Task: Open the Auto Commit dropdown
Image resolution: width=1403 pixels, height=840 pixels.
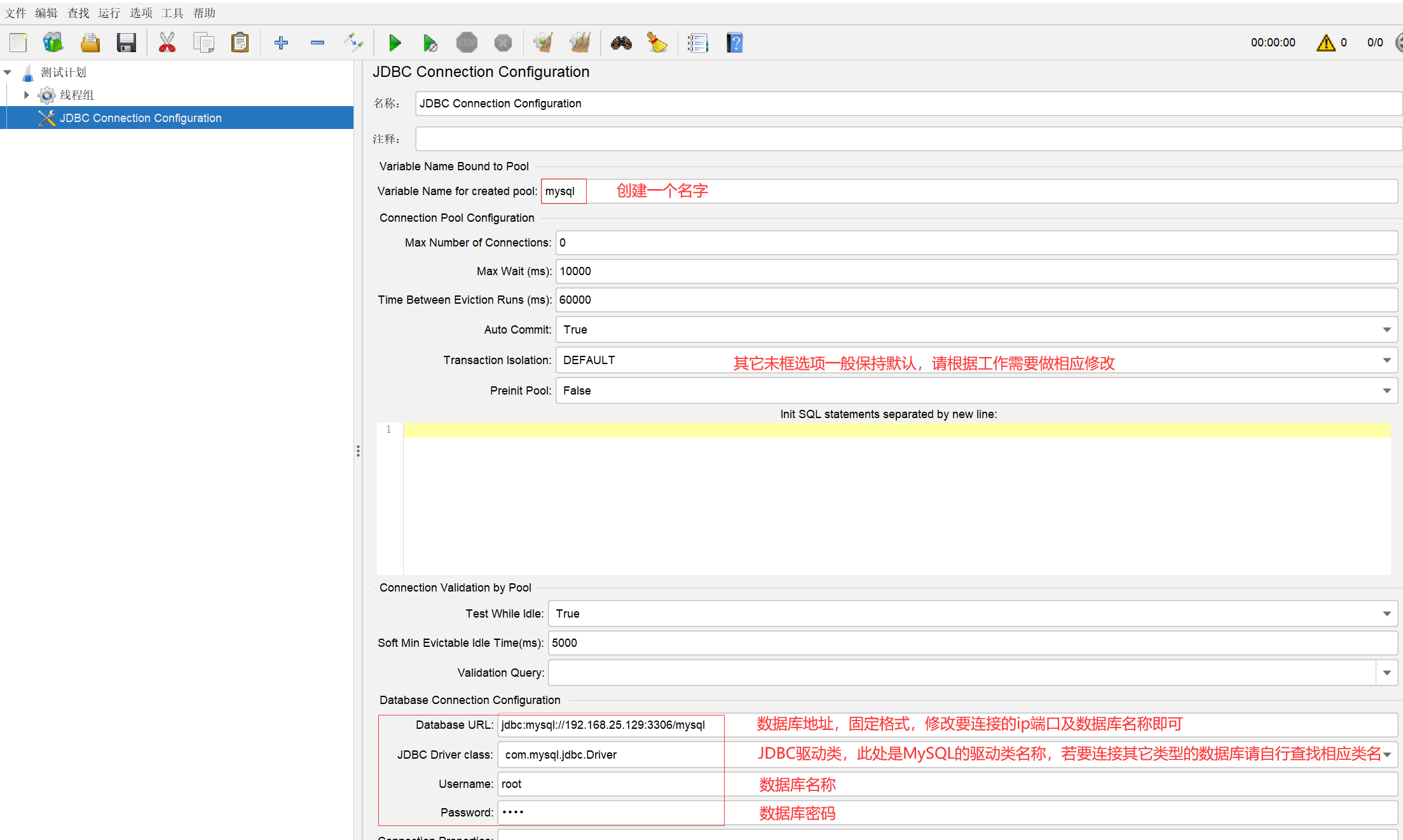Action: [x=1386, y=330]
